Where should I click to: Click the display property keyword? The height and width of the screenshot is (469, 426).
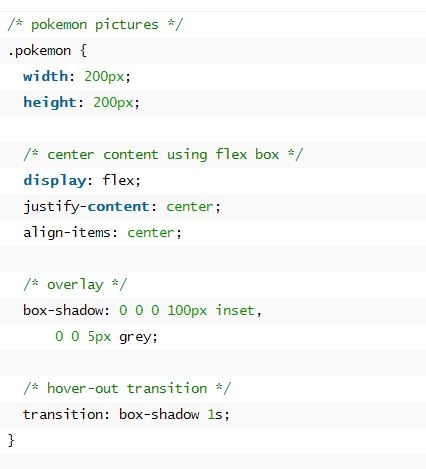click(x=55, y=181)
